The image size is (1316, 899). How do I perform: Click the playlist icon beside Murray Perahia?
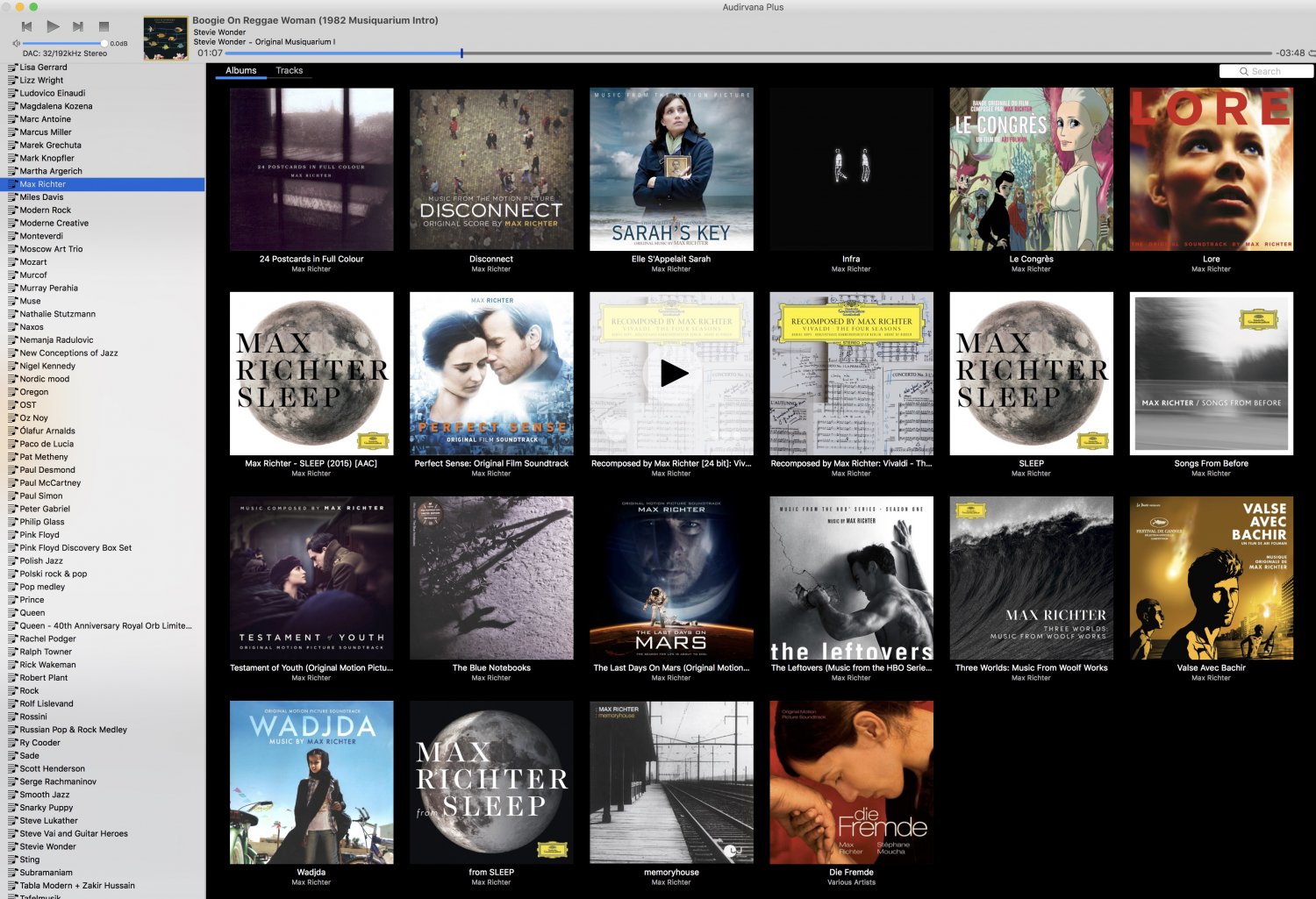click(12, 289)
